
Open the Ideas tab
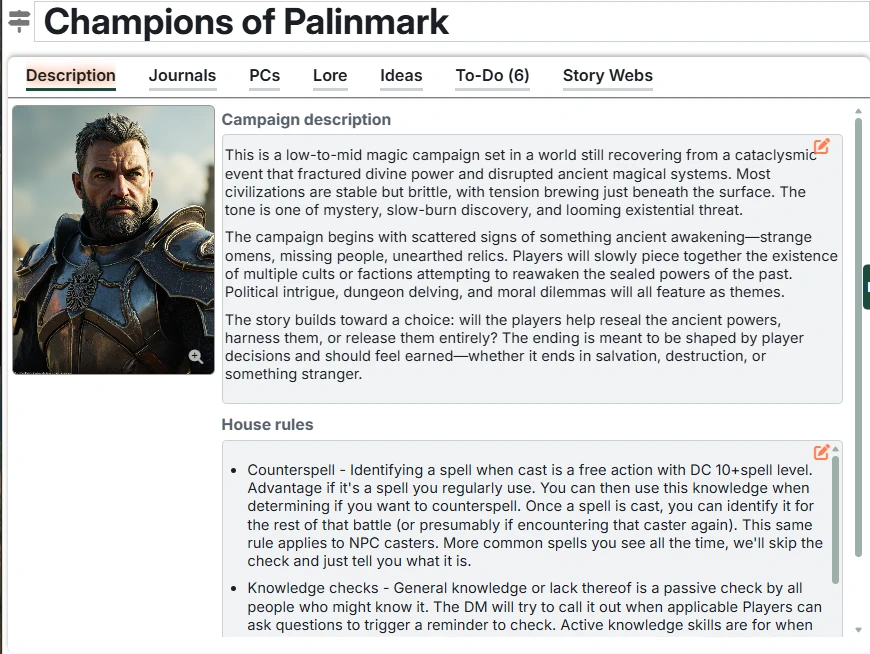(401, 75)
